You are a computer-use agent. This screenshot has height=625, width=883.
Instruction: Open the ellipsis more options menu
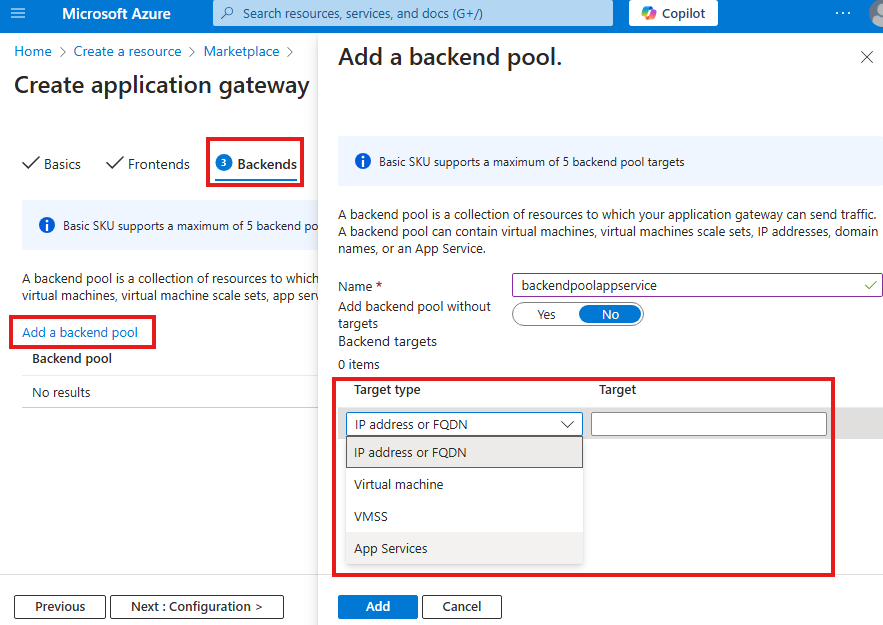coord(842,13)
